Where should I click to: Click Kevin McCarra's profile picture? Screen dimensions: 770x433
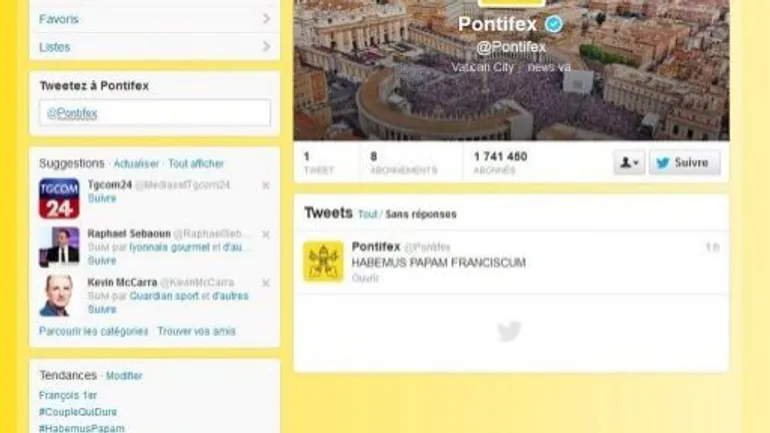[x=59, y=296]
